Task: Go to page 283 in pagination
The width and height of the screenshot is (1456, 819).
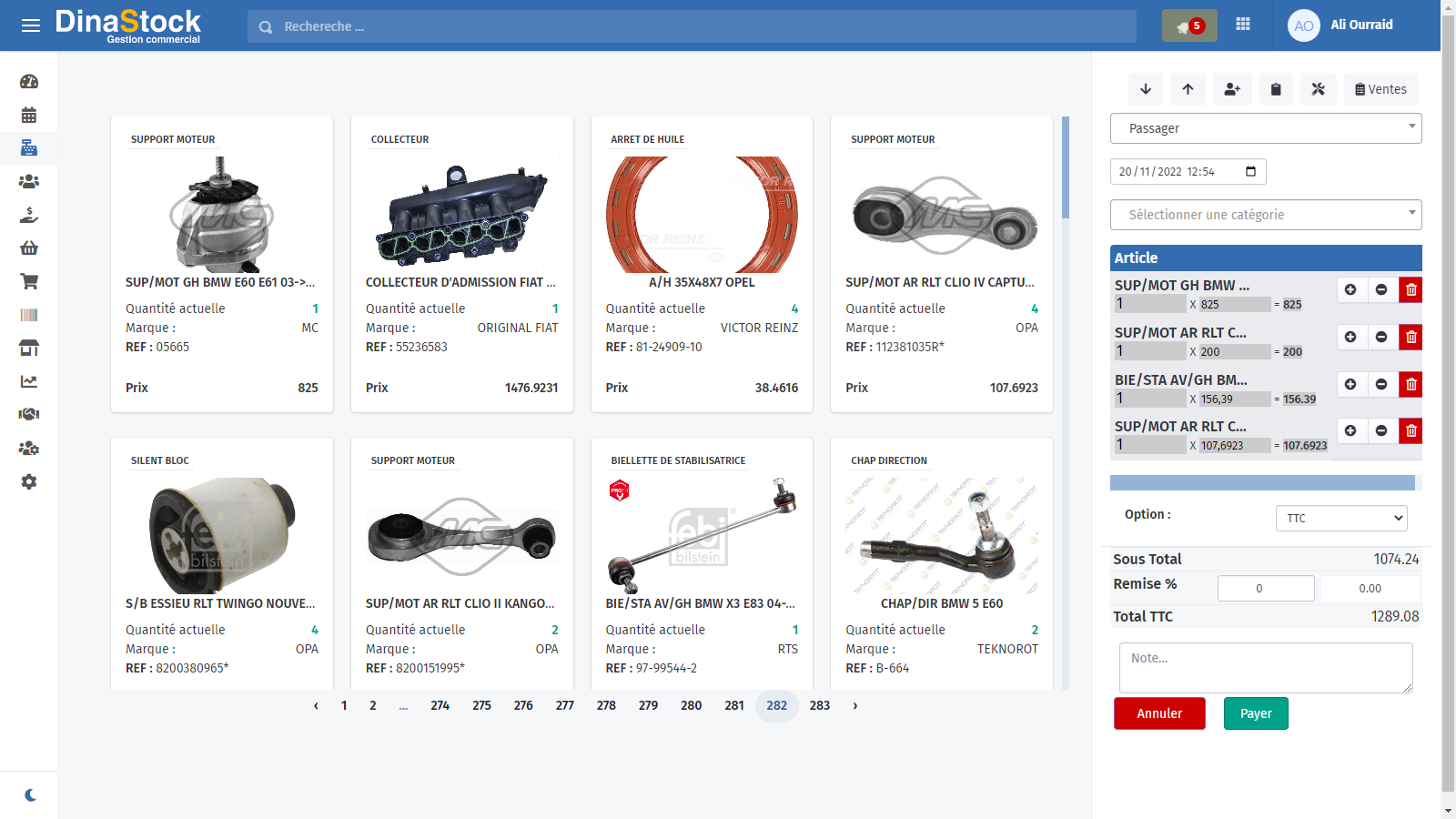Action: (819, 705)
